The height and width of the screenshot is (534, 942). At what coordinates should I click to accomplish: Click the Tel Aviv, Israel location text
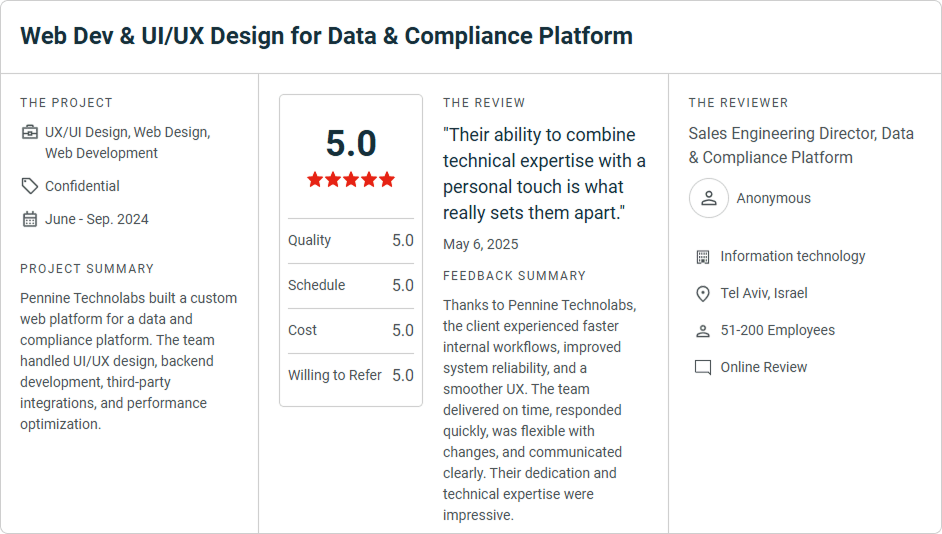(763, 294)
